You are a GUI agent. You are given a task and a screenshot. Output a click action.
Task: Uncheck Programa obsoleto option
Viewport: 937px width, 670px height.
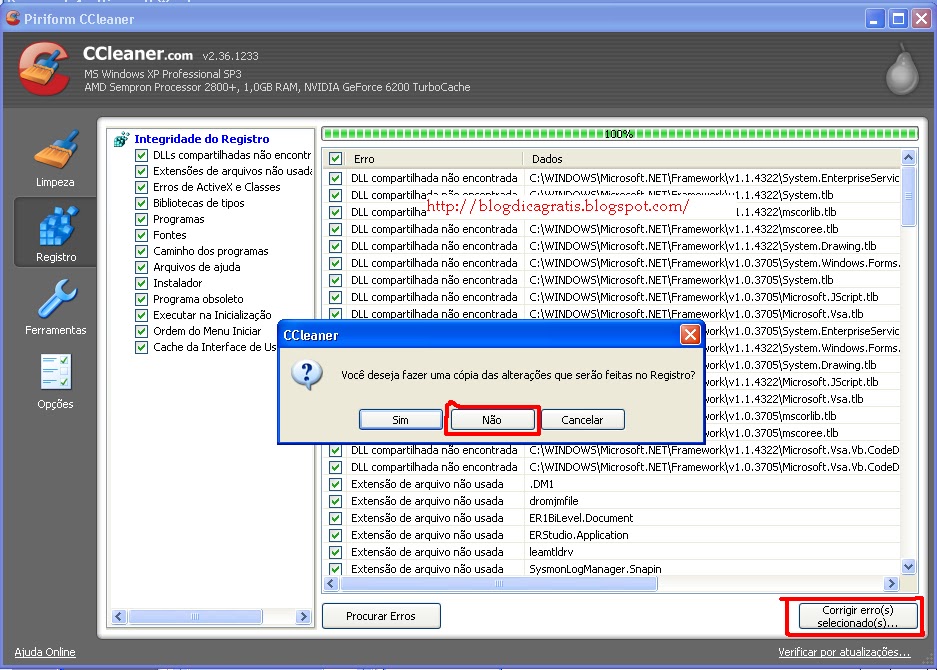(x=142, y=299)
